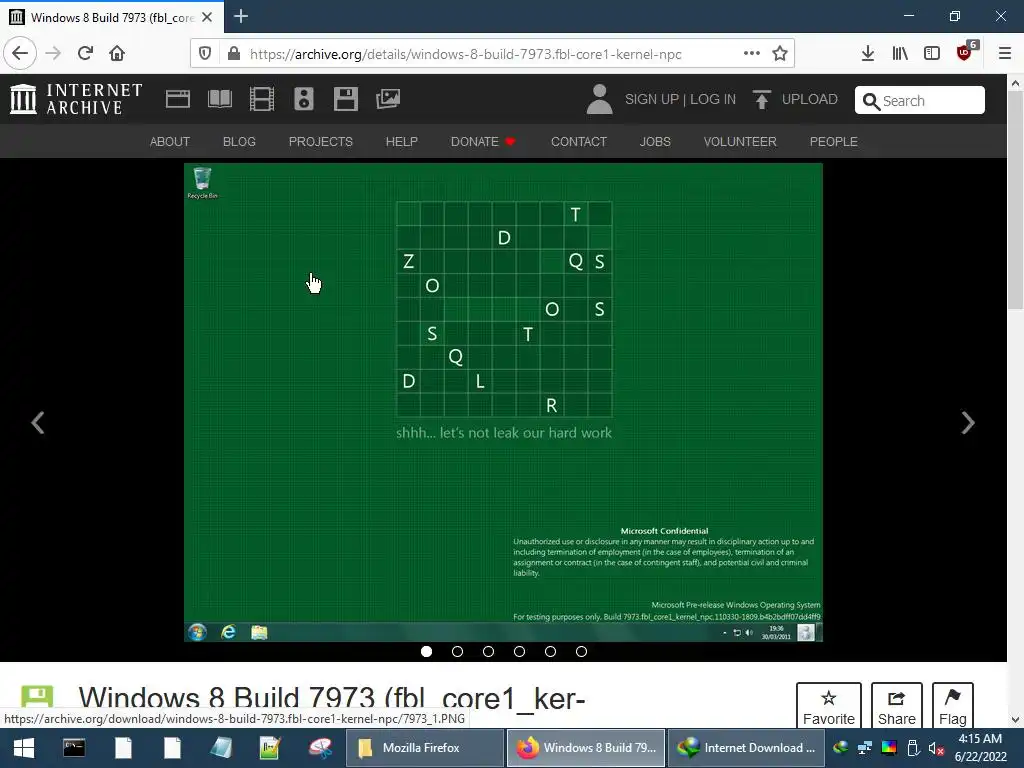The image size is (1024, 768).
Task: Click the browser address bar URL
Action: [x=466, y=54]
